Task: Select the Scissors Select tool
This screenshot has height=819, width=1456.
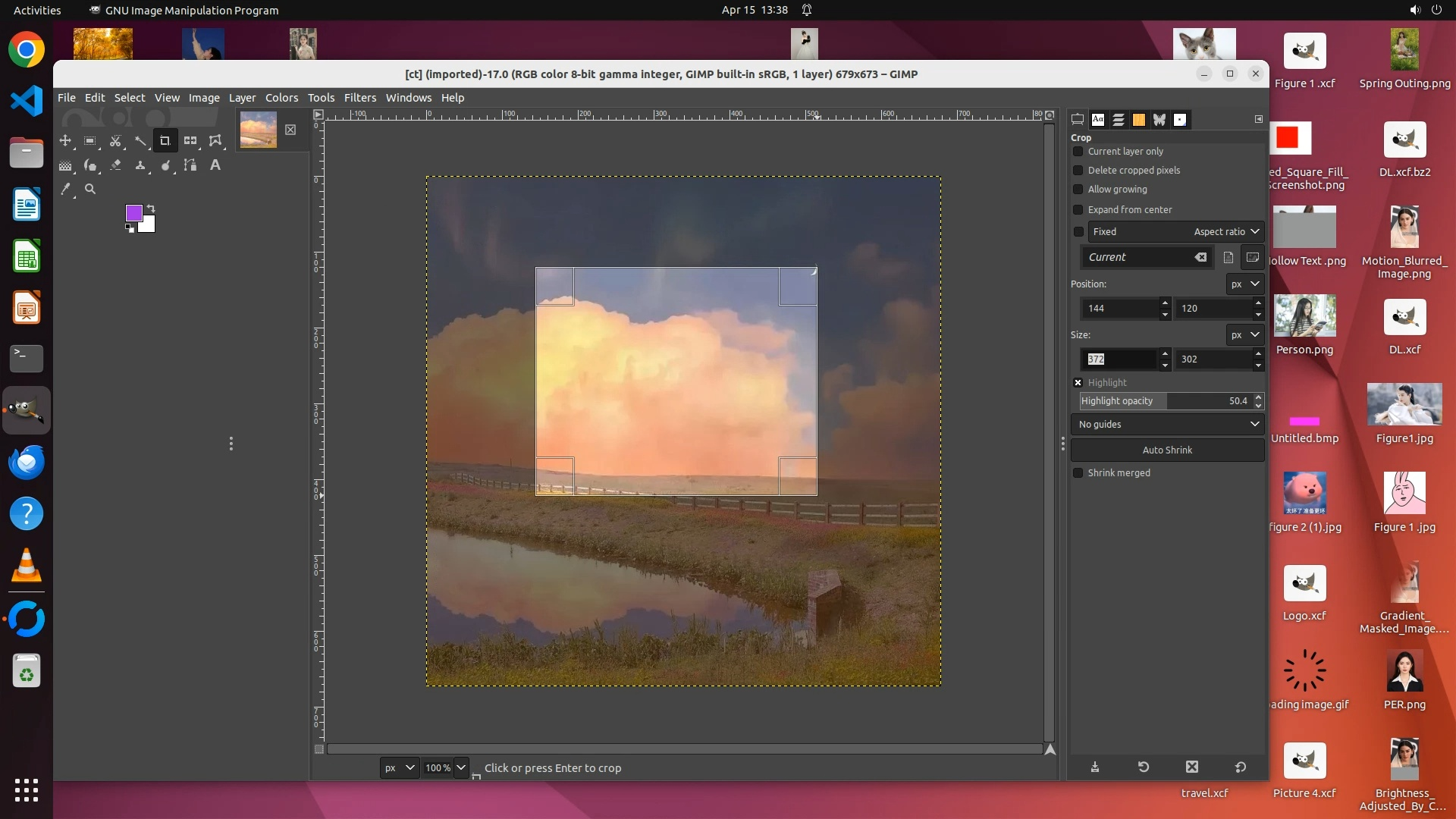Action: coord(115,141)
